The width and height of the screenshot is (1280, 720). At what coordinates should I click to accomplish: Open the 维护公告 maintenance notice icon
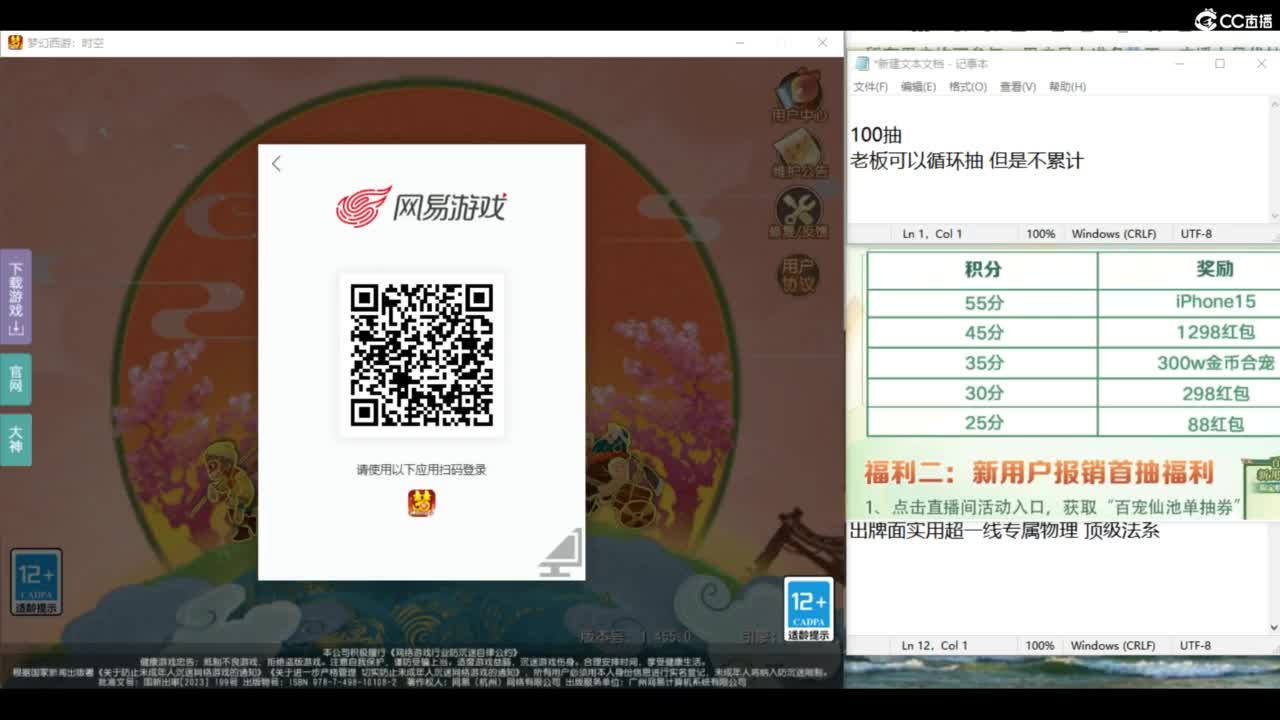tap(799, 155)
